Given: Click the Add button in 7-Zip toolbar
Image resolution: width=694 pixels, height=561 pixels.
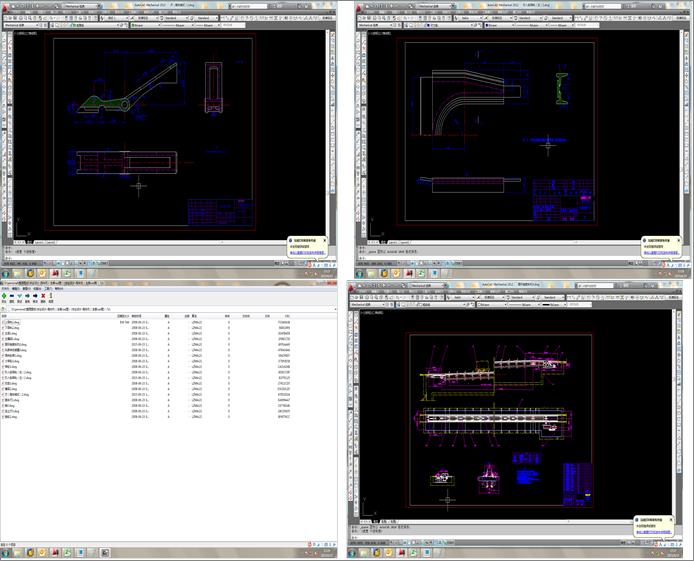Looking at the screenshot, I should [4, 296].
